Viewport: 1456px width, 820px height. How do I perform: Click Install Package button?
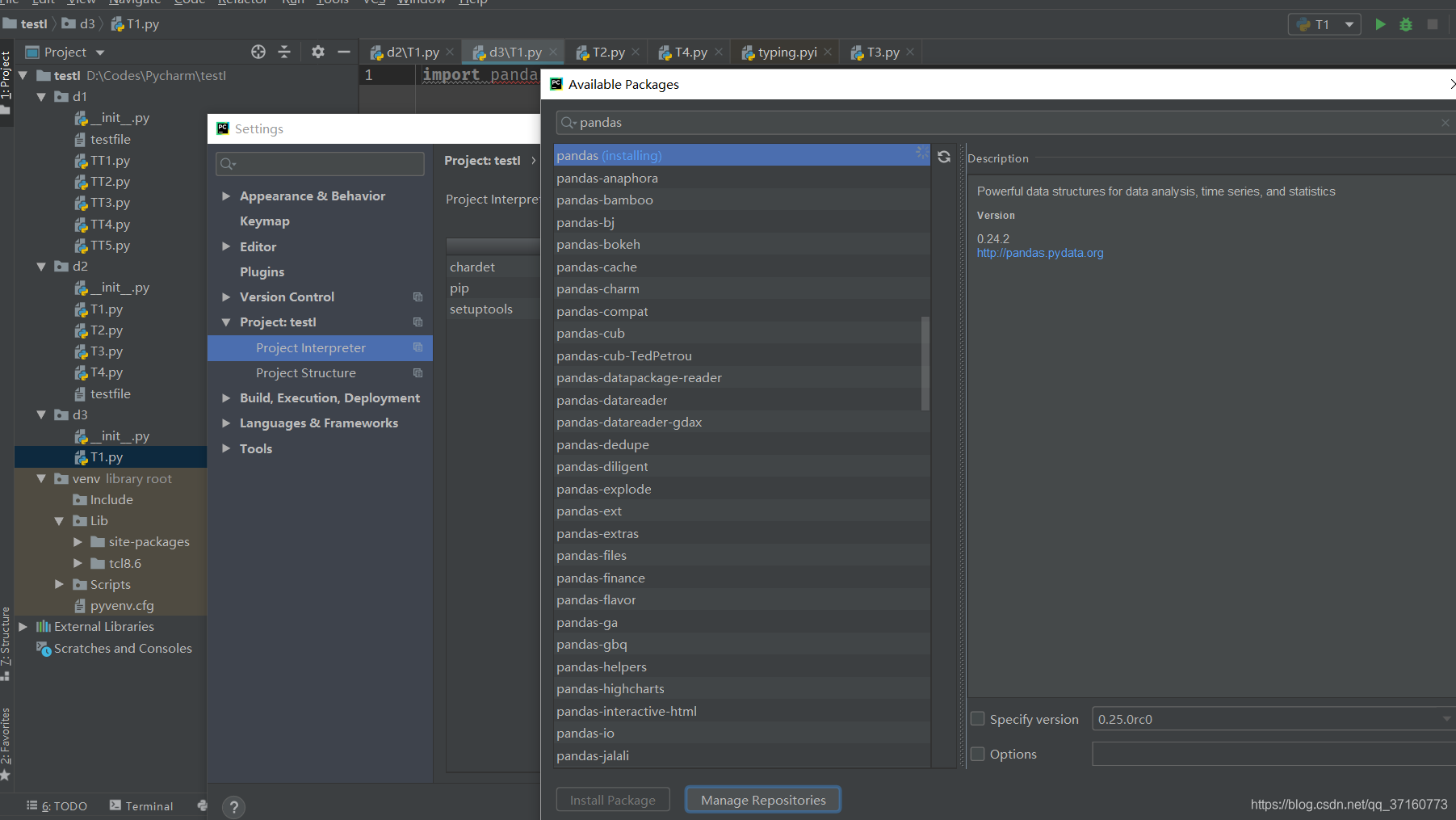click(613, 800)
